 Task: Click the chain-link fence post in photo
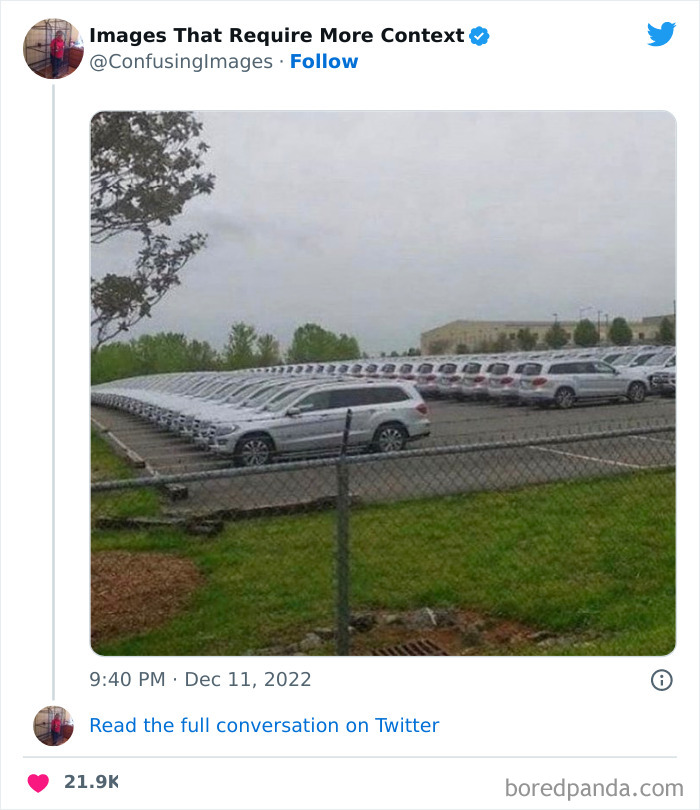click(343, 532)
